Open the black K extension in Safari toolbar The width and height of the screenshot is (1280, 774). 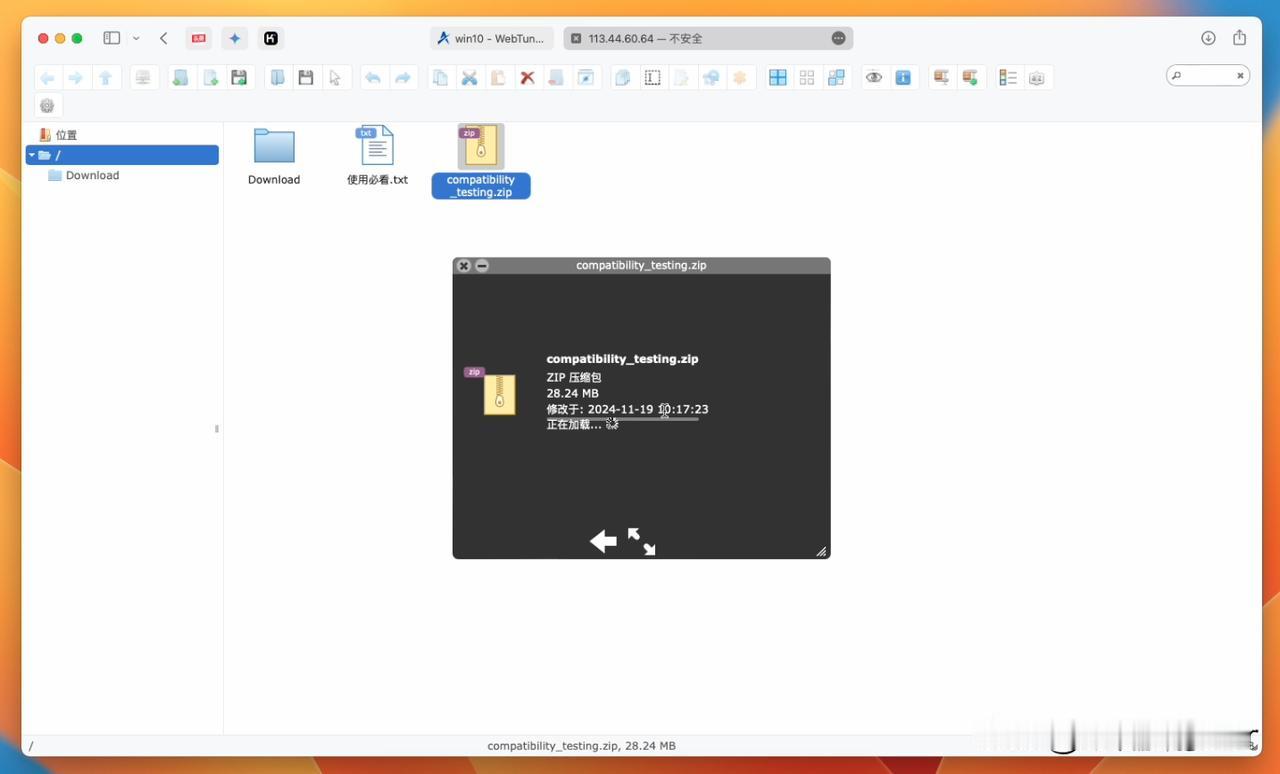click(x=271, y=39)
